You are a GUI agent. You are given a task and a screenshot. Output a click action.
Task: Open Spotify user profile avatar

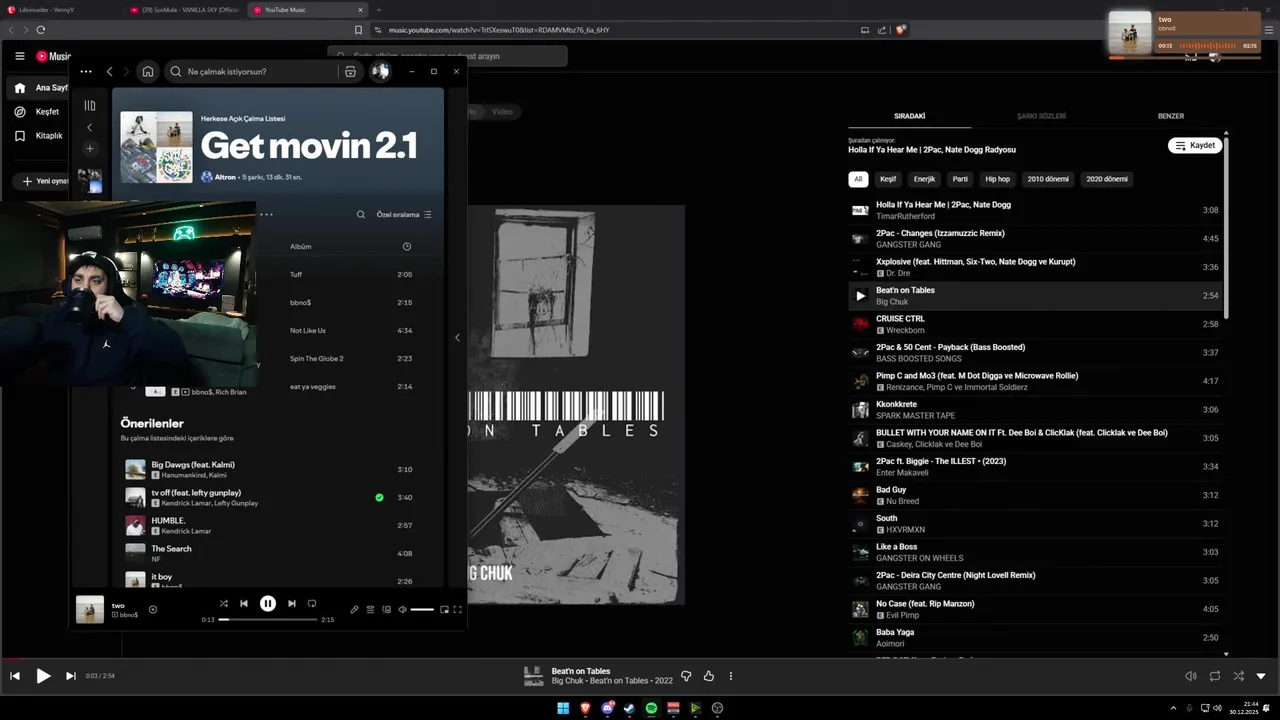pos(380,71)
